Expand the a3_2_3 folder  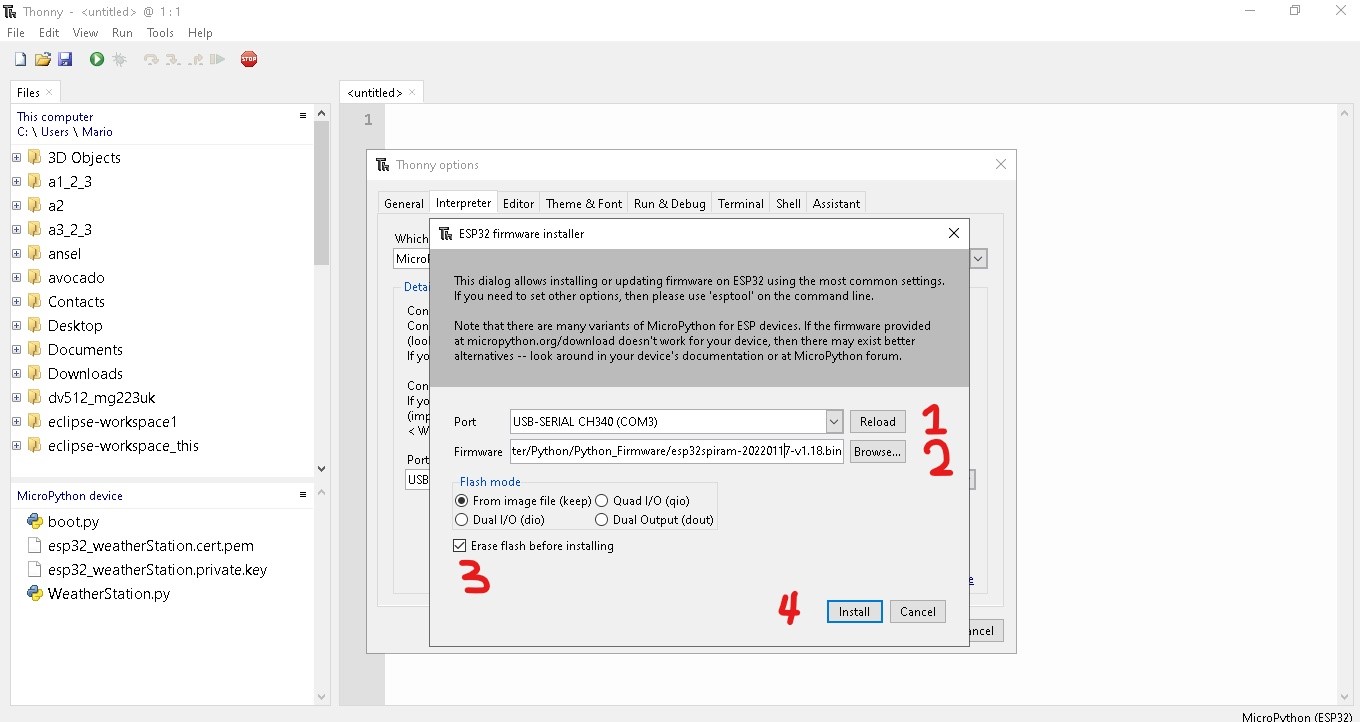17,229
